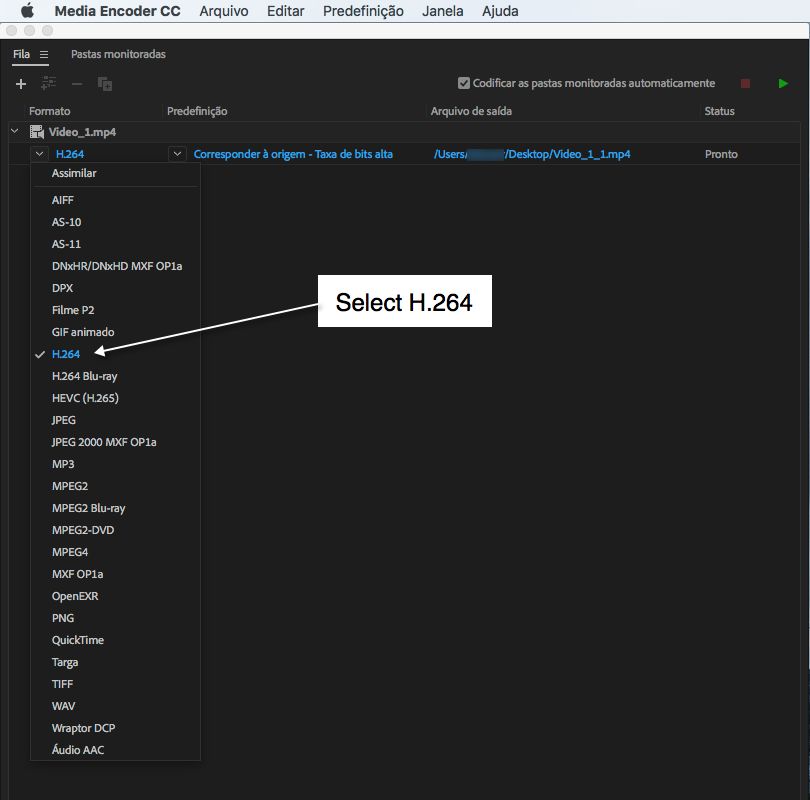810x800 pixels.
Task: Click the Duplicate queue item icon
Action: [105, 84]
